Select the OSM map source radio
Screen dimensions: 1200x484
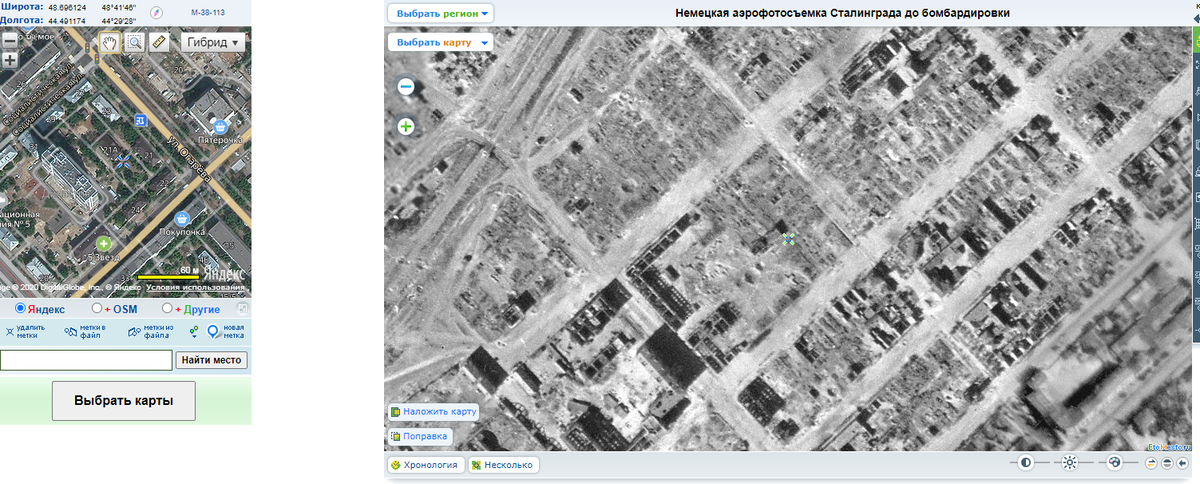click(97, 308)
